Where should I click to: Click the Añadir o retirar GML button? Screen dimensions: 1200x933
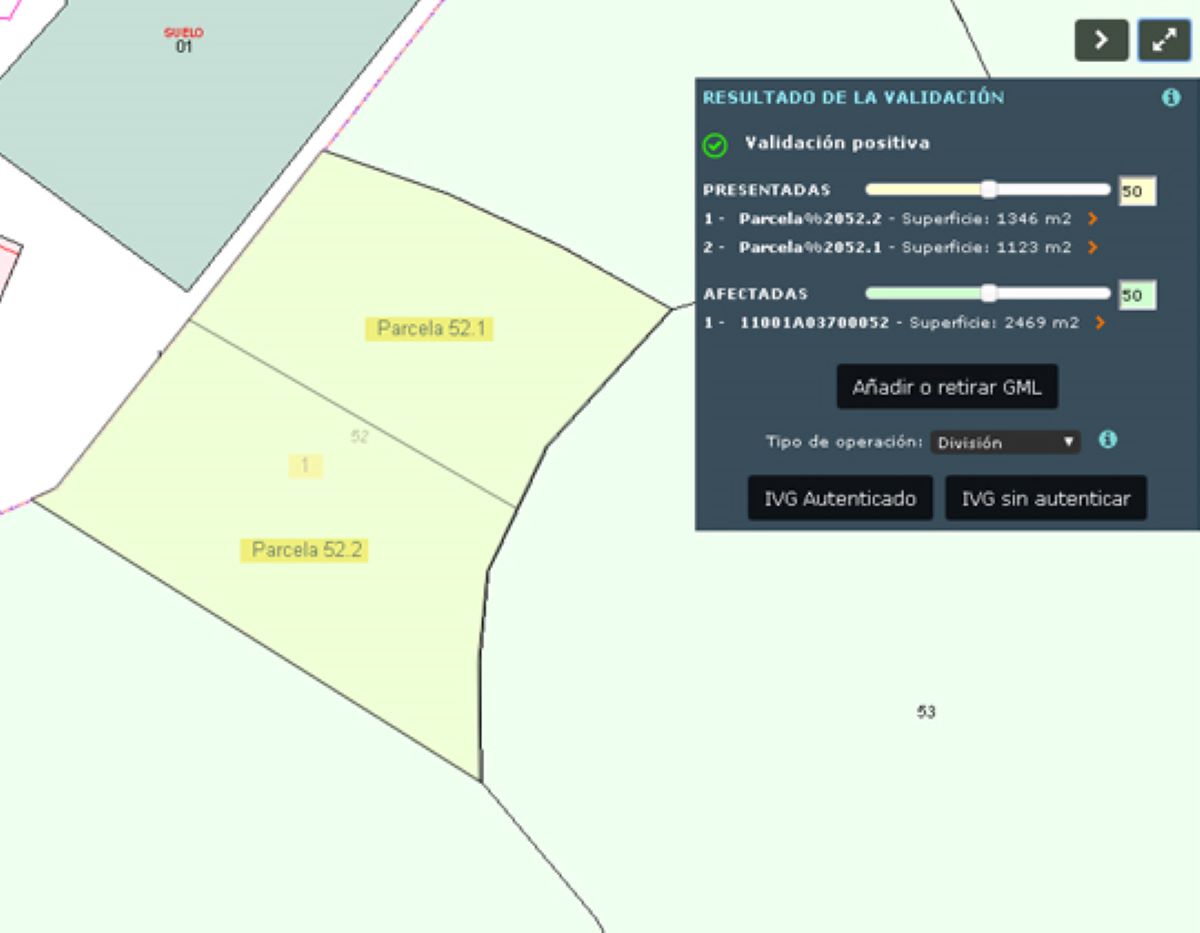tap(946, 387)
